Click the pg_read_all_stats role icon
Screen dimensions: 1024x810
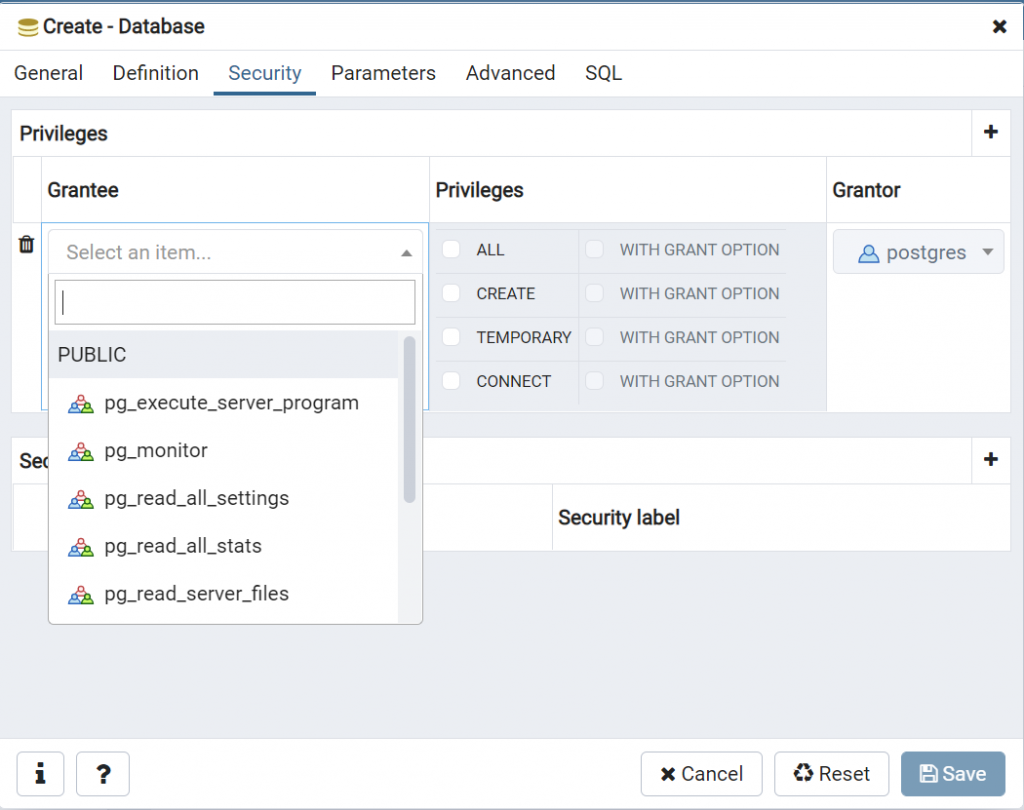[x=81, y=546]
